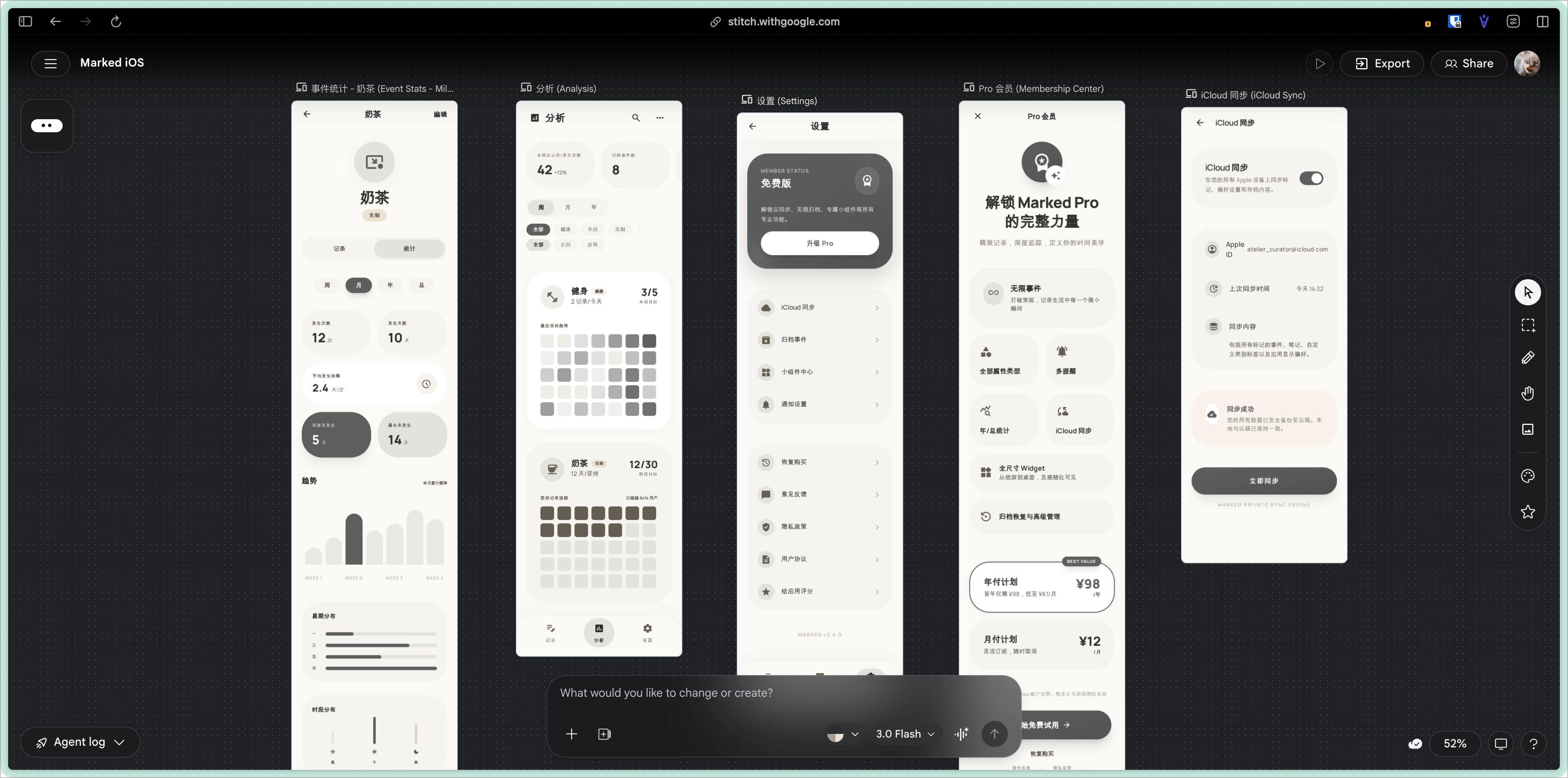The width and height of the screenshot is (1568, 778).
Task: Select the 月 time range pill
Action: click(x=359, y=285)
